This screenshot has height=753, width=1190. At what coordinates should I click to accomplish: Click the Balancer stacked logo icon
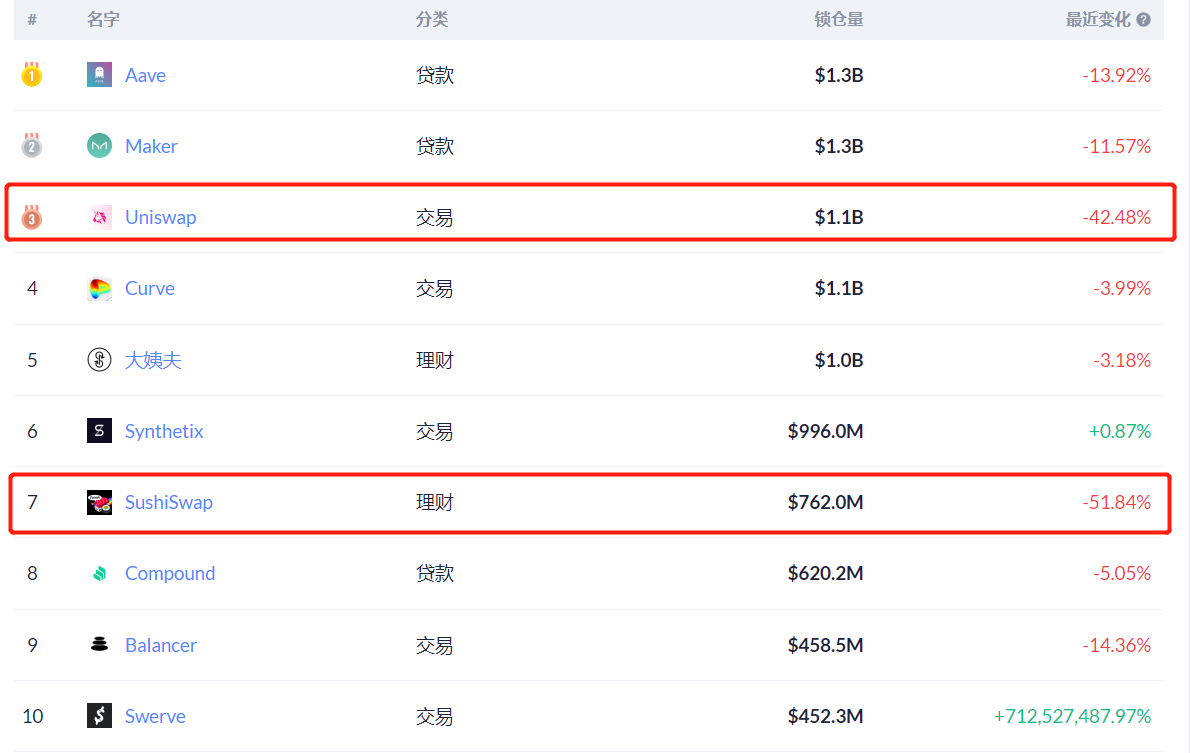point(99,645)
